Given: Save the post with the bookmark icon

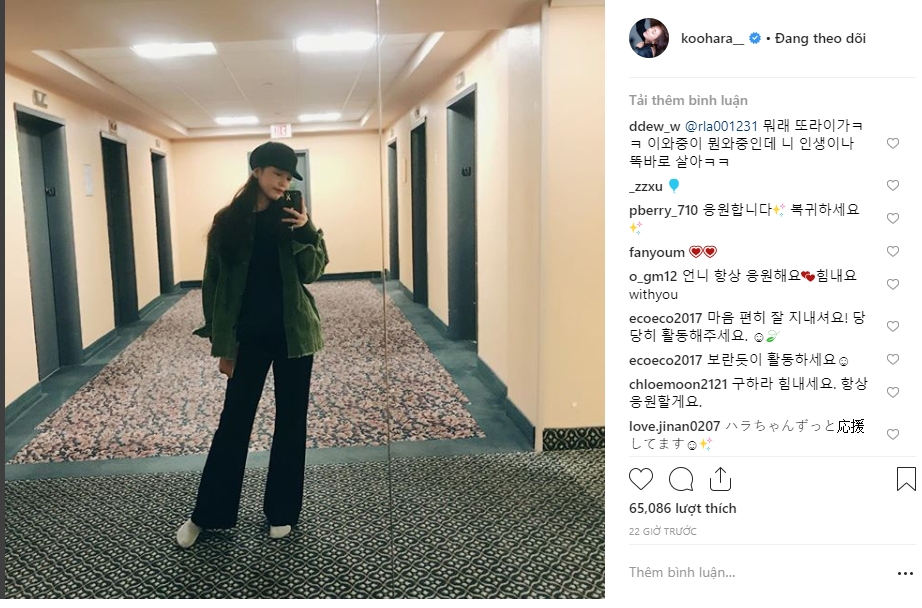Looking at the screenshot, I should point(906,479).
